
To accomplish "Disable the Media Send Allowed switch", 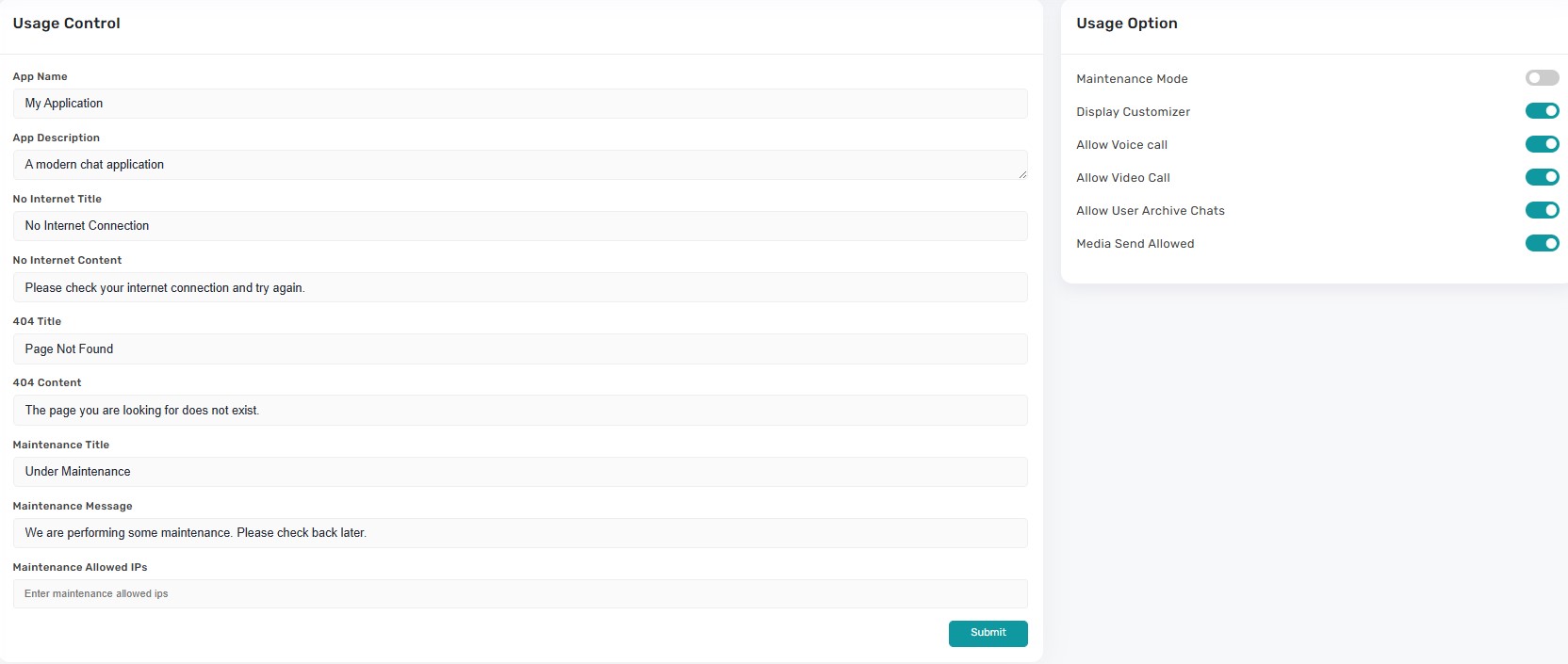I will tap(1542, 243).
